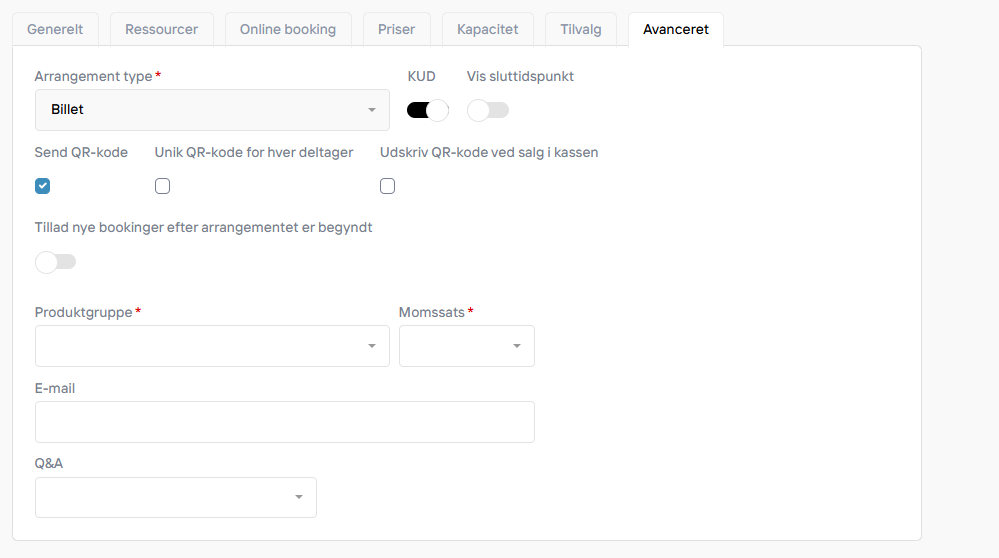Open the Kapacitet tab
The height and width of the screenshot is (558, 999).
[487, 29]
